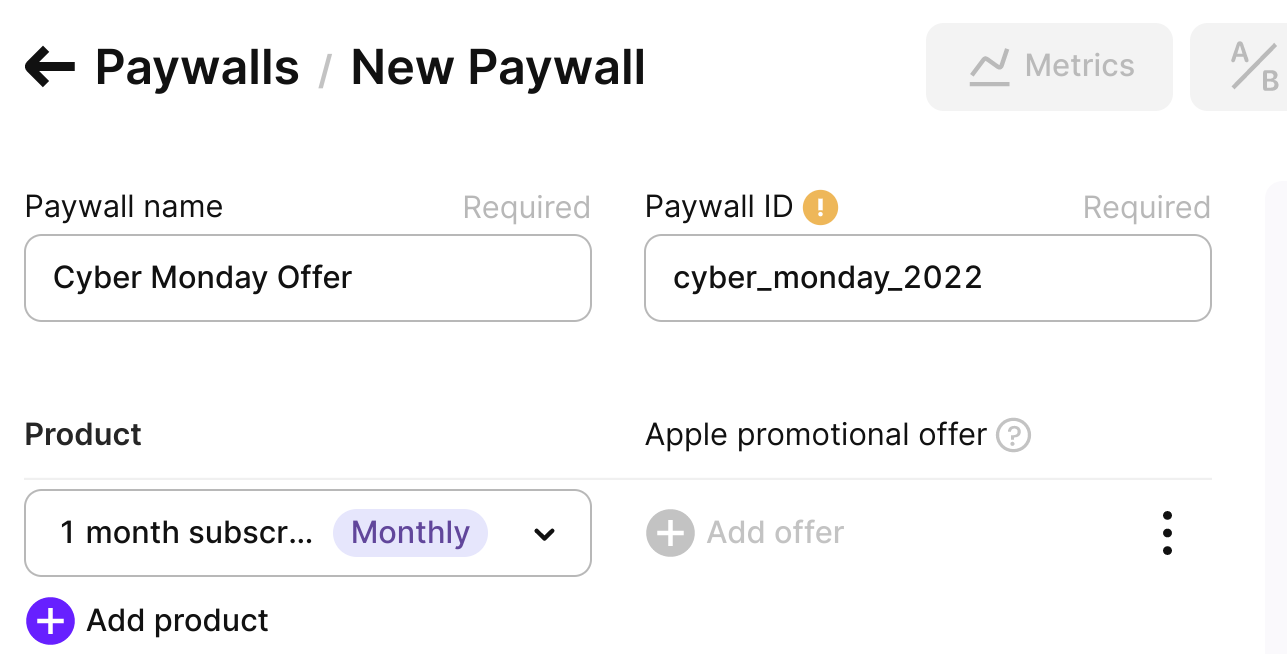Expand the product dropdown chevron

(544, 534)
